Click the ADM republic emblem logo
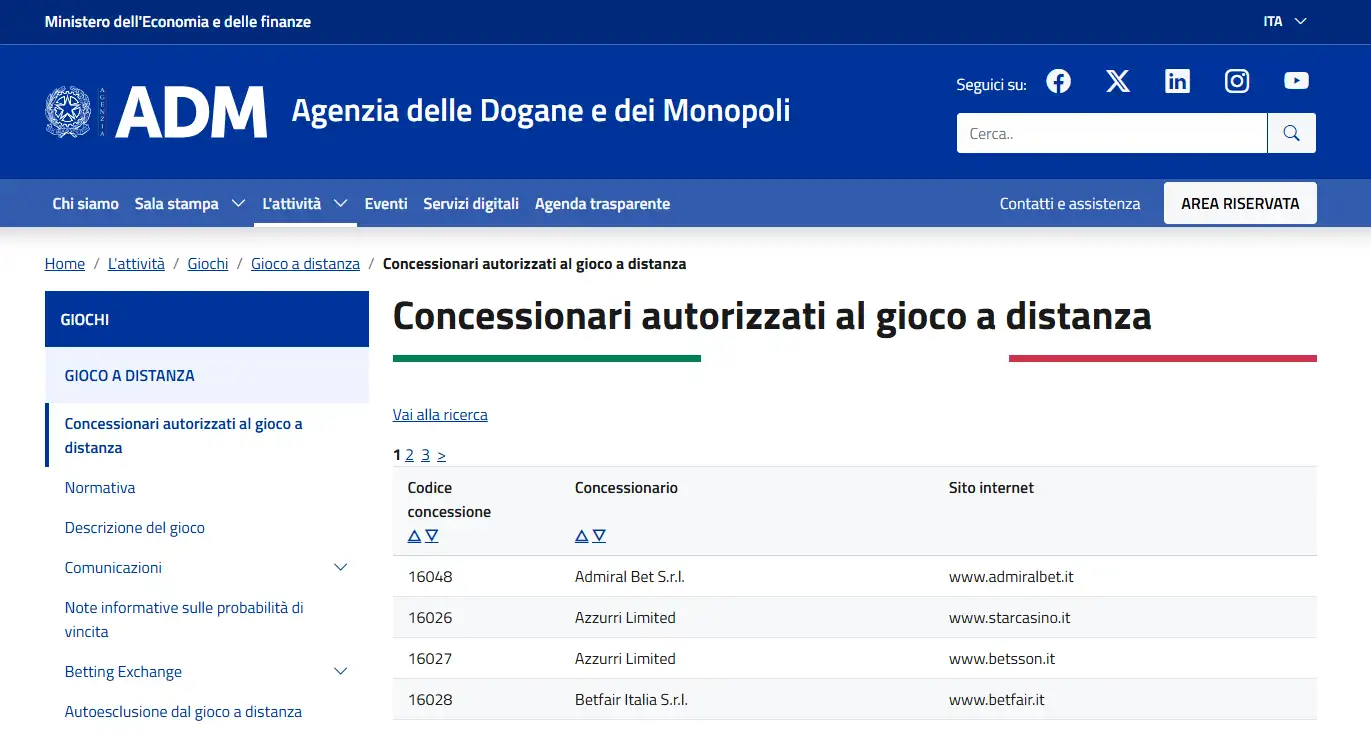This screenshot has height=734, width=1371. click(68, 111)
